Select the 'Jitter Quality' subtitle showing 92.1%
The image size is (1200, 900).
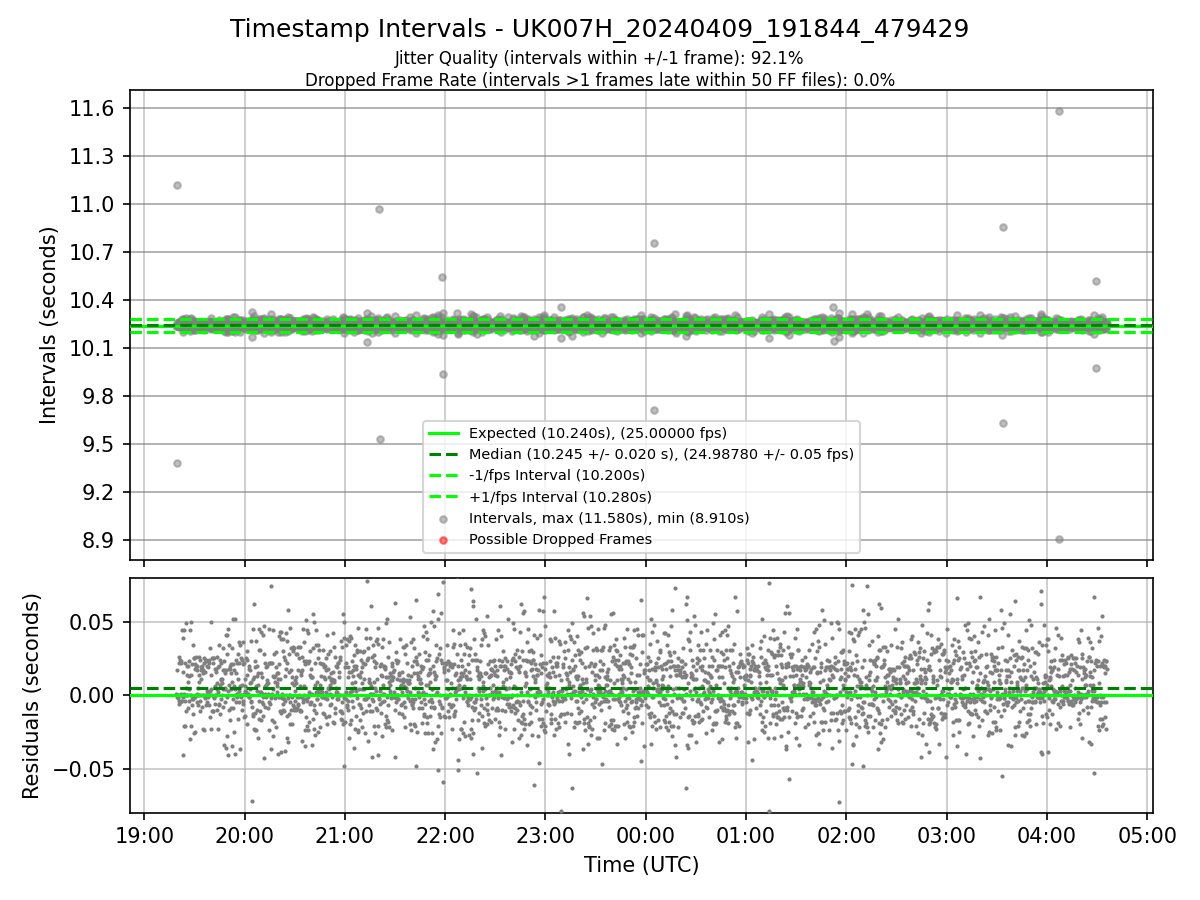click(599, 59)
